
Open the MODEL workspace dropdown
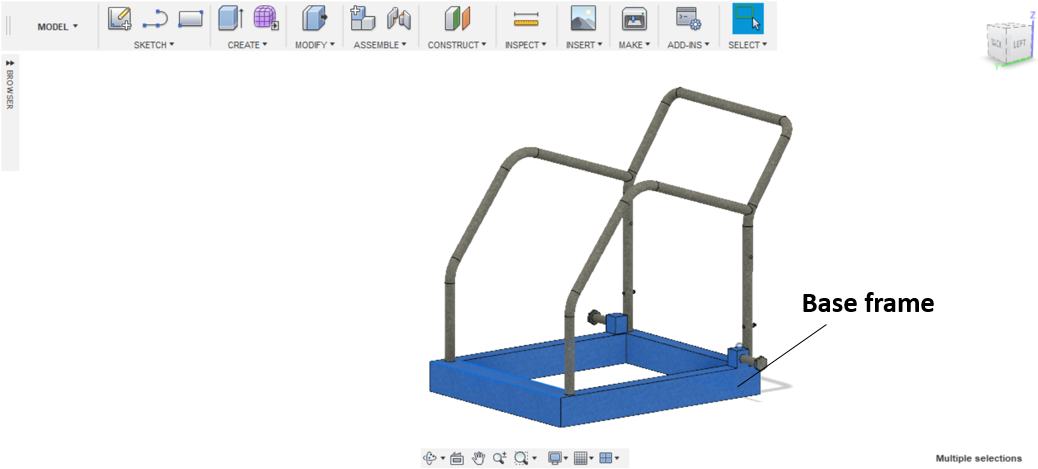pyautogui.click(x=58, y=26)
